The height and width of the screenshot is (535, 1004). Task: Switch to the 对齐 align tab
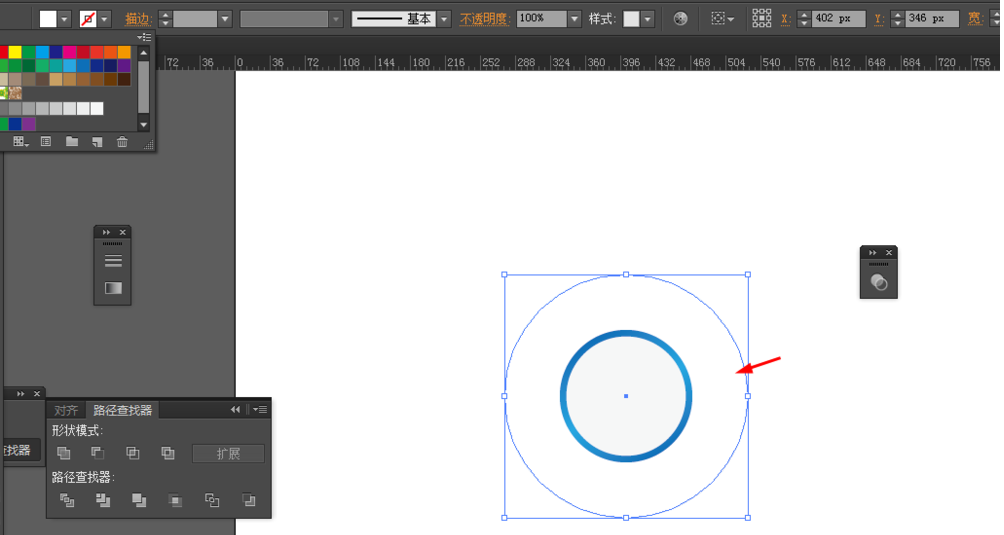[66, 410]
